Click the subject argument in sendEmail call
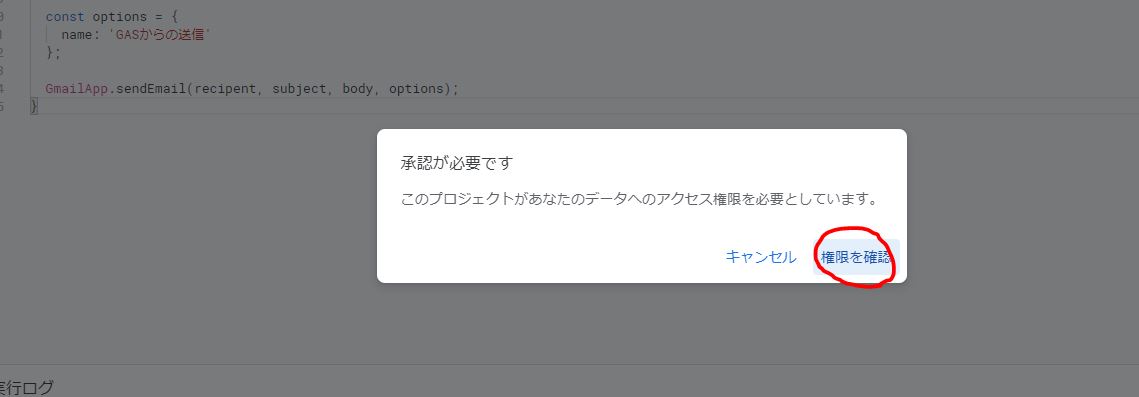Screen dimensions: 1139x397 (x=299, y=89)
